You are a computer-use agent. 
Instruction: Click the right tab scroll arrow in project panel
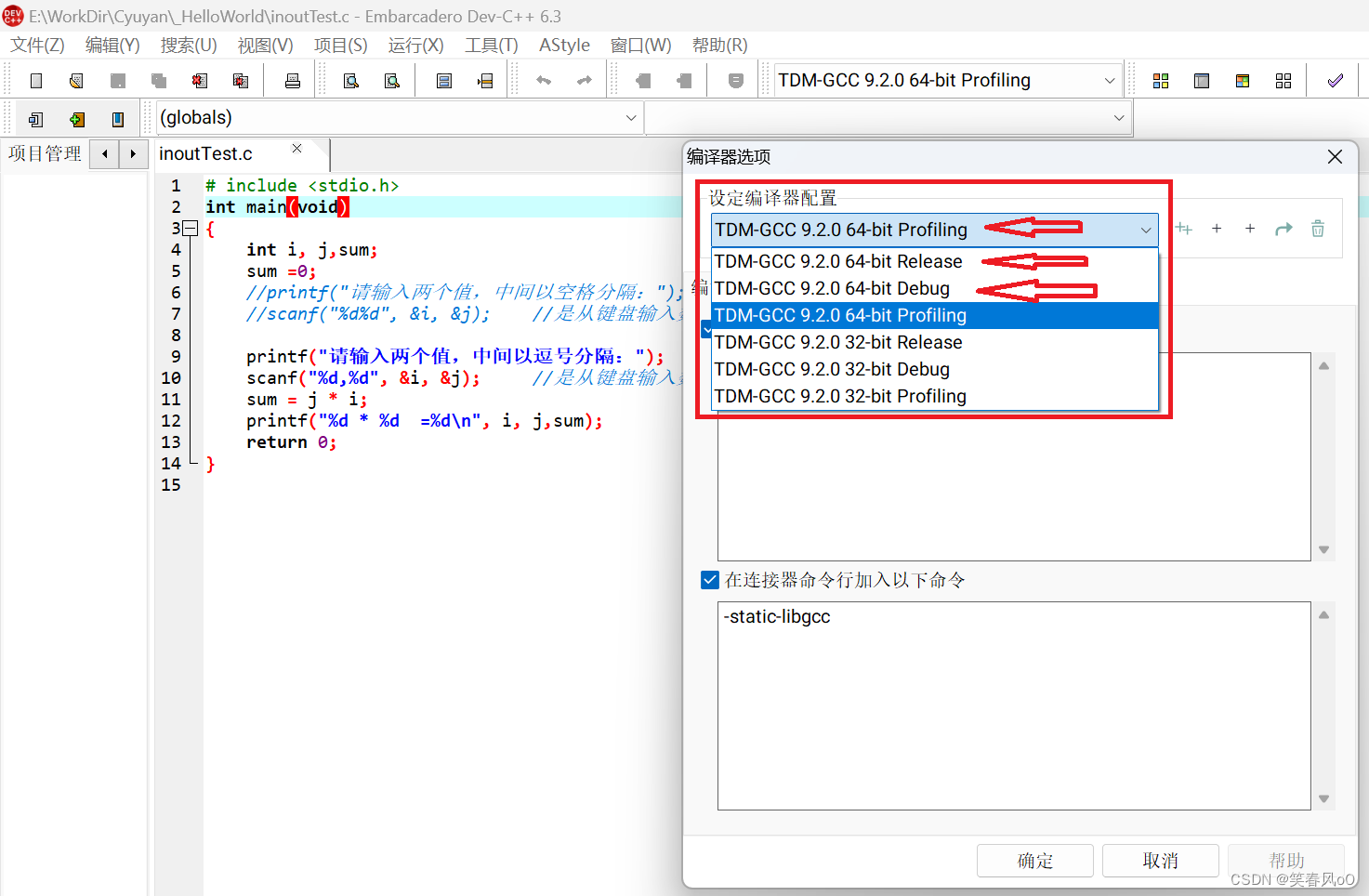pyautogui.click(x=133, y=153)
